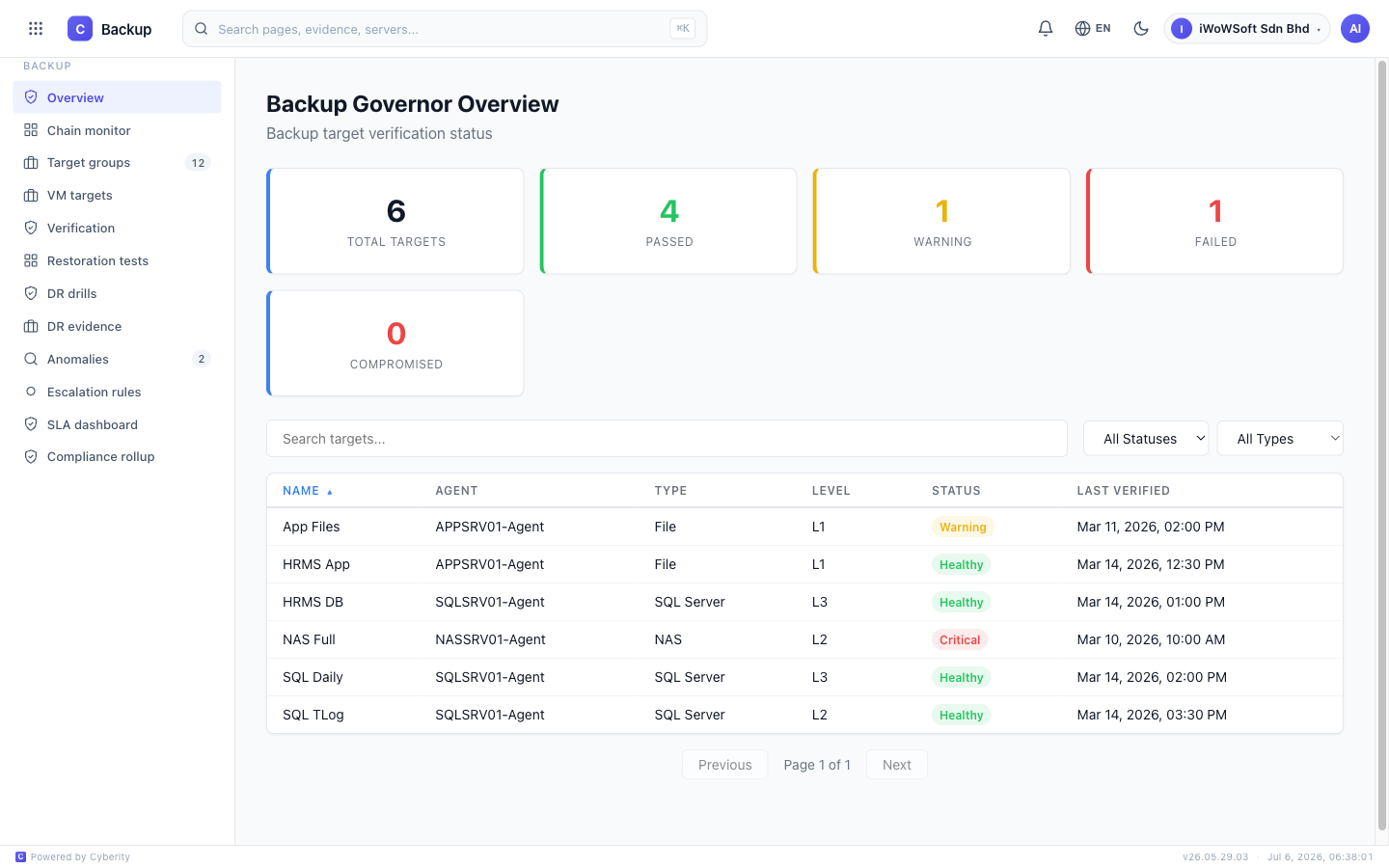Select the Compromised summary card
The width and height of the screenshot is (1389, 868).
pyautogui.click(x=395, y=343)
